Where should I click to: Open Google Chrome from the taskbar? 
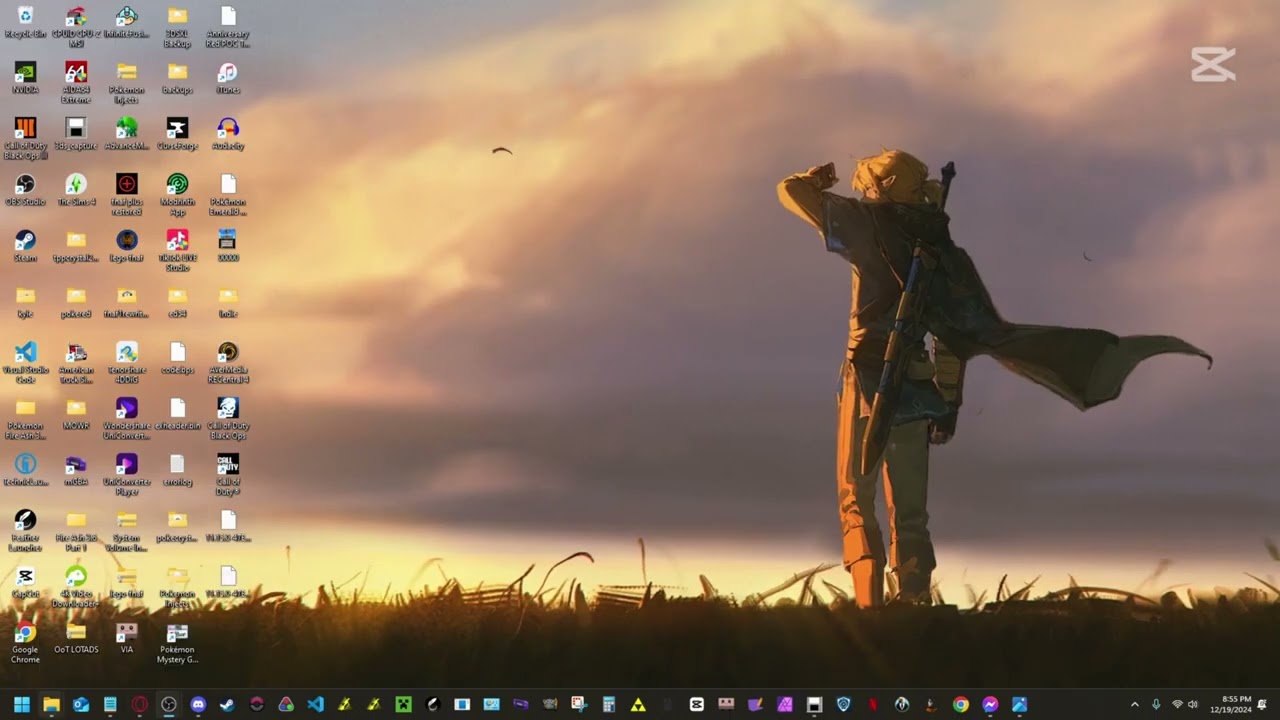pyautogui.click(x=961, y=704)
